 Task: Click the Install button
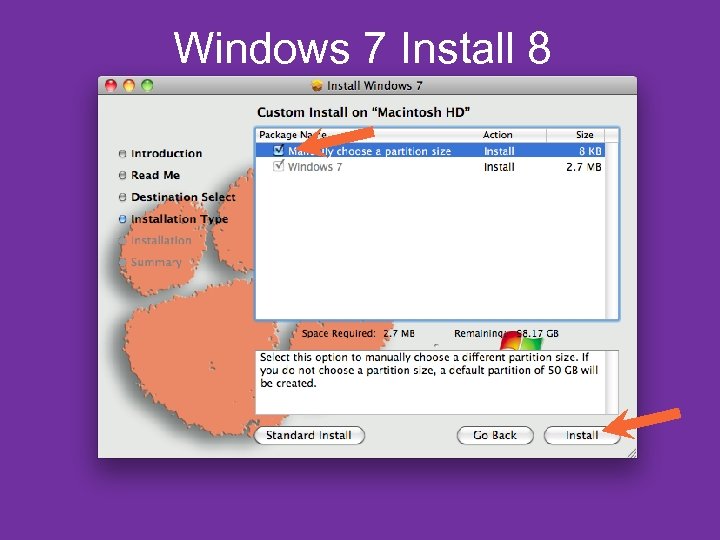pos(582,435)
